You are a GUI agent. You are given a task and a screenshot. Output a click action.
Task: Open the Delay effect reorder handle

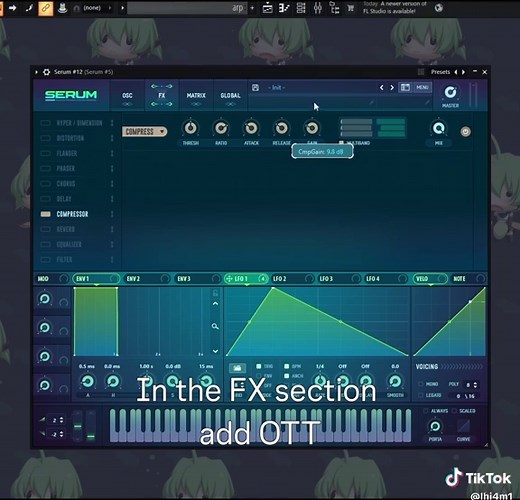(112, 199)
